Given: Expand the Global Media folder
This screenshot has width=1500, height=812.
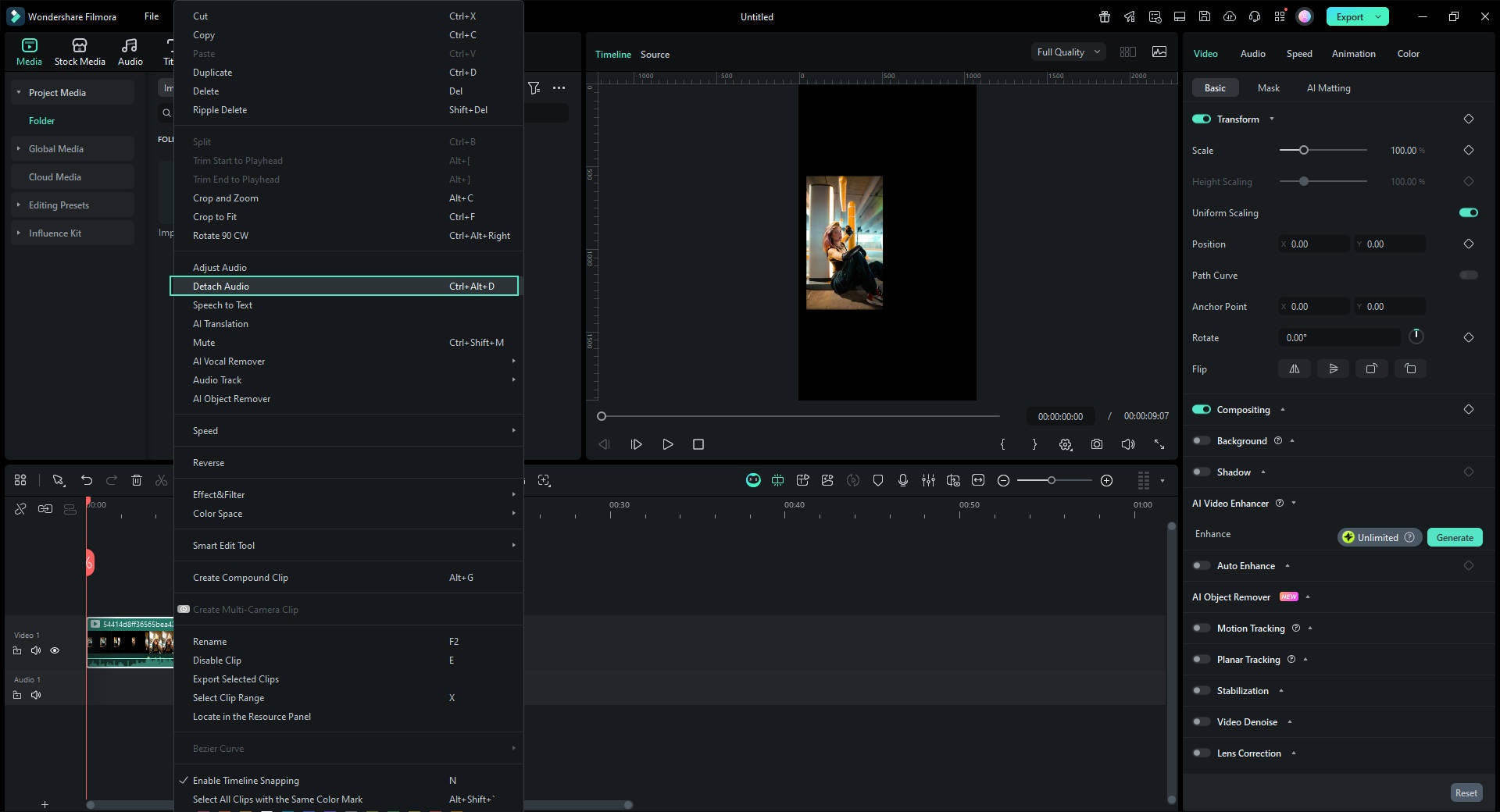Looking at the screenshot, I should pos(18,148).
